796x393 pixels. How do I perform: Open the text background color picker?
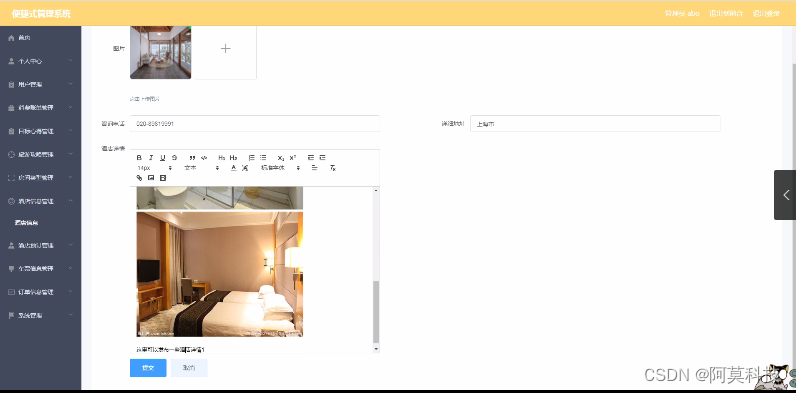(x=245, y=168)
